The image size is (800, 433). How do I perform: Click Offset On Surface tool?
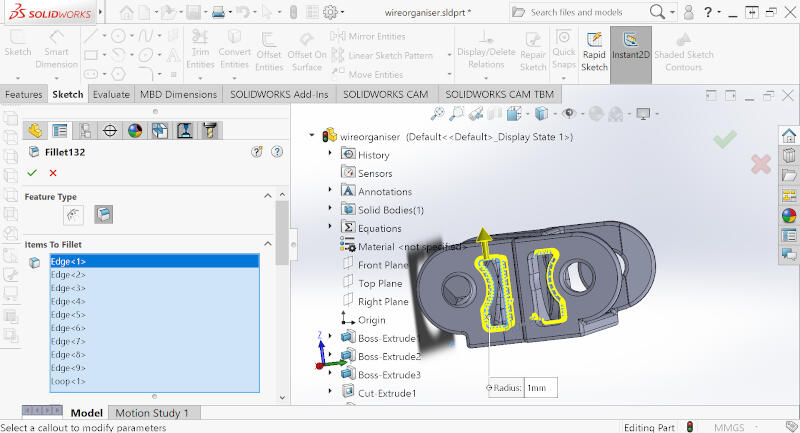point(307,53)
